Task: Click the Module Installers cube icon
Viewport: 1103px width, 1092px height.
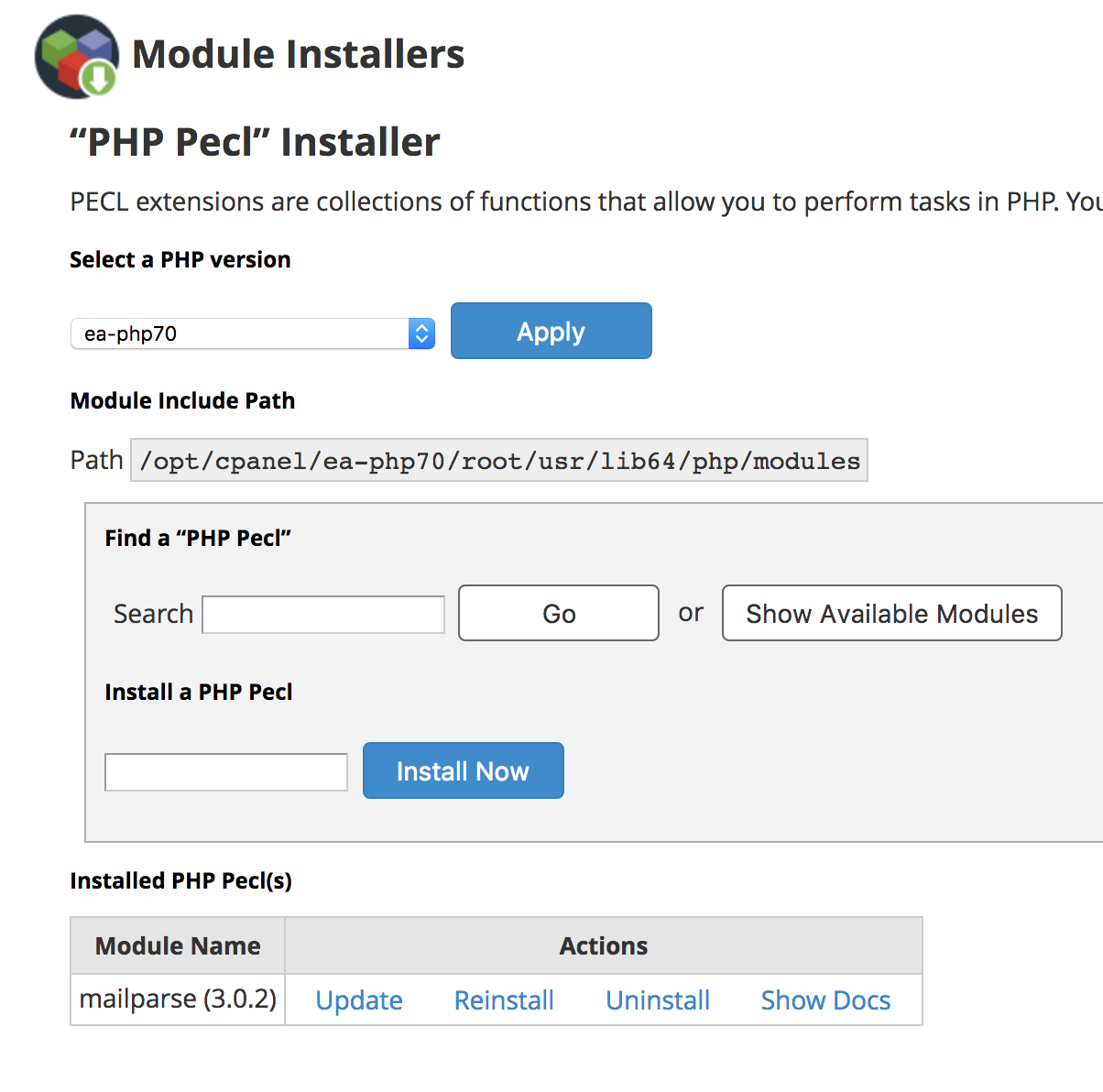Action: click(77, 56)
